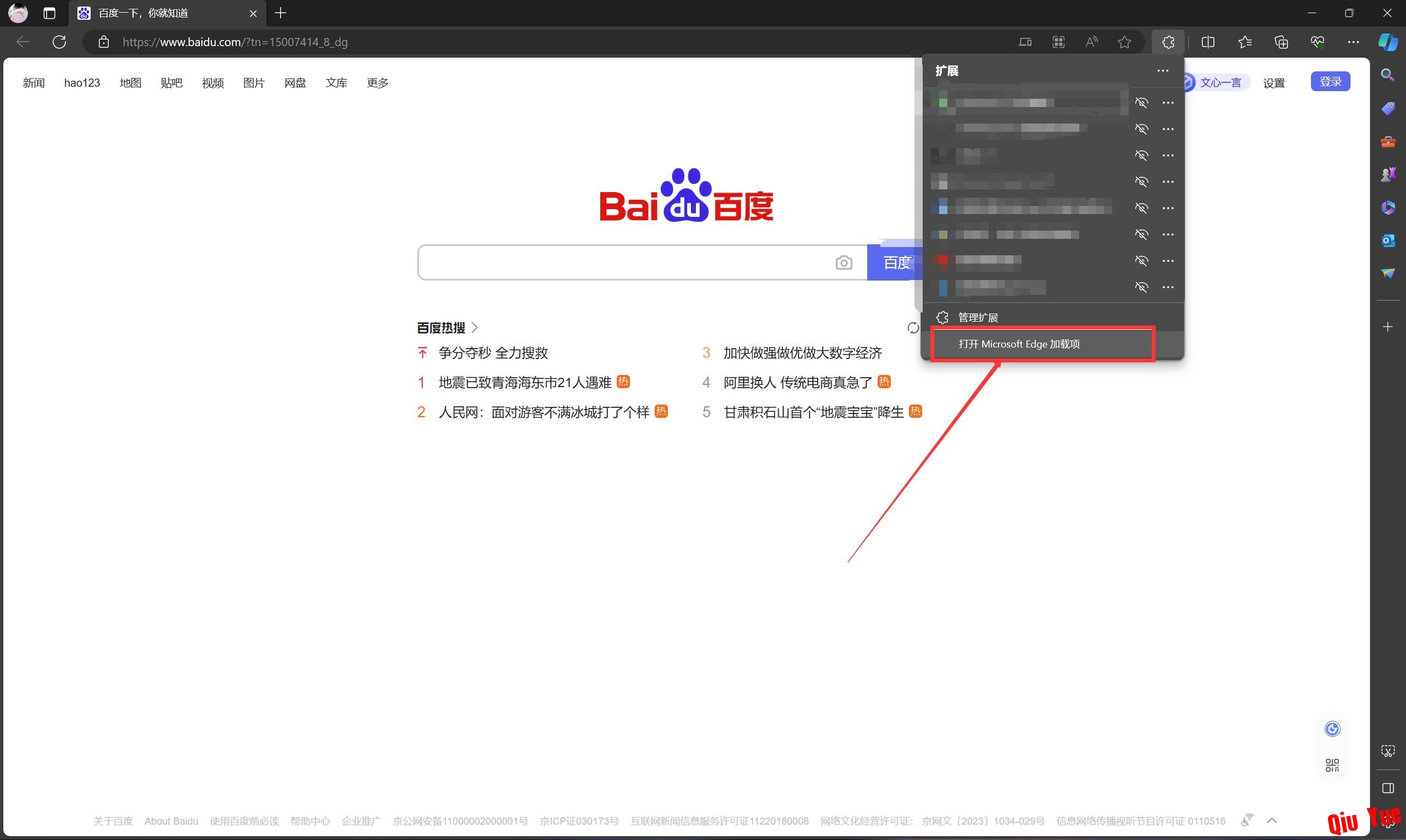Open Browser essentials heart icon

(1317, 42)
